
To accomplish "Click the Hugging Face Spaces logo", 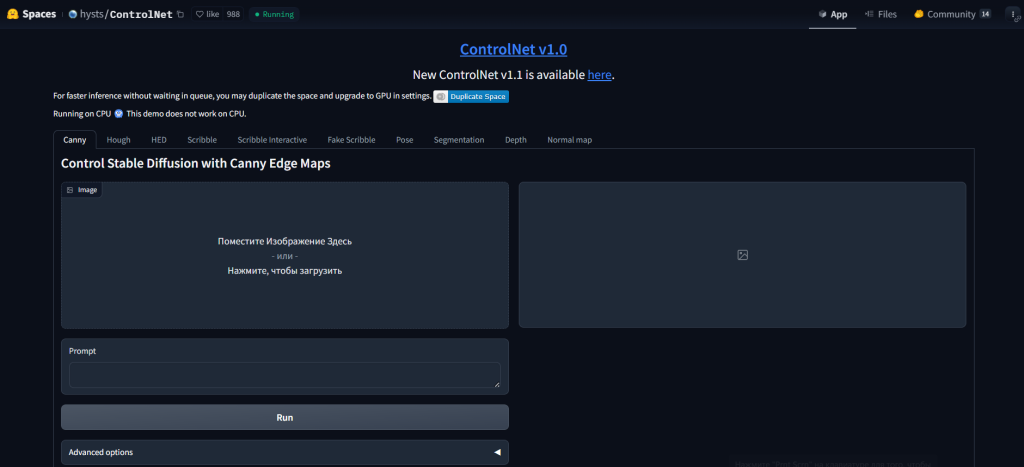I will click(12, 14).
